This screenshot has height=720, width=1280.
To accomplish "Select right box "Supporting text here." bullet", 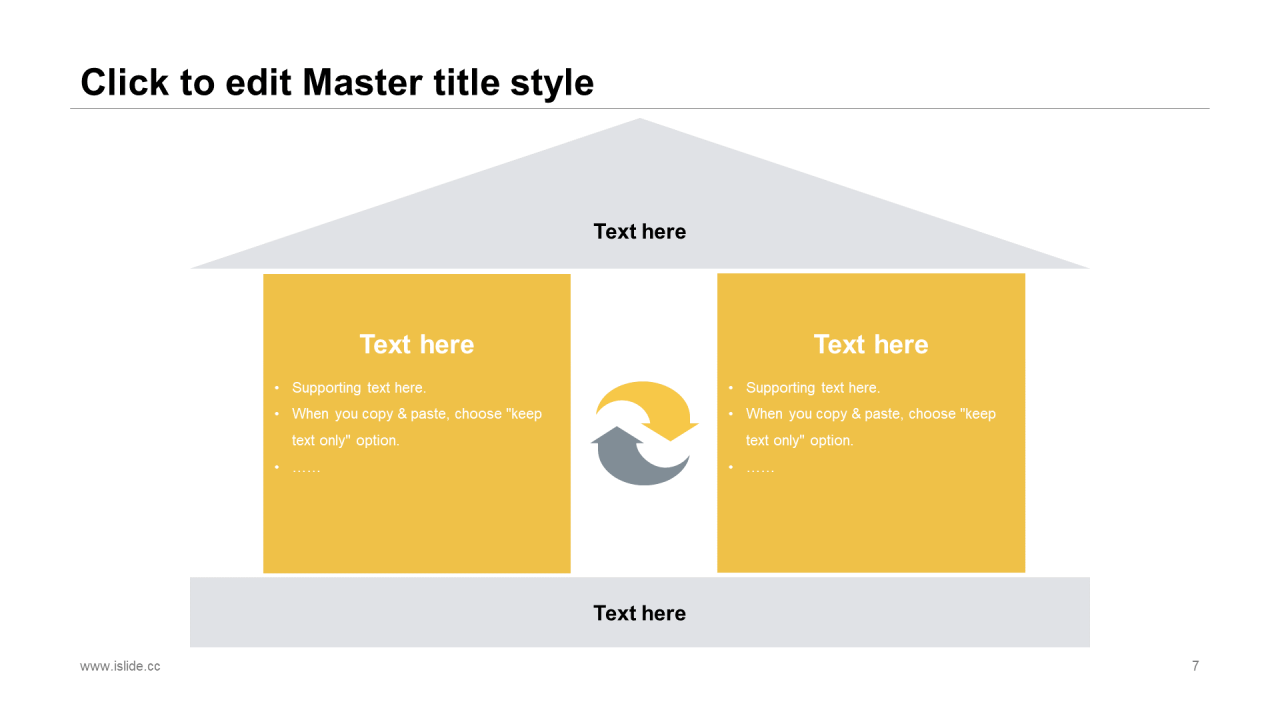I will 813,388.
